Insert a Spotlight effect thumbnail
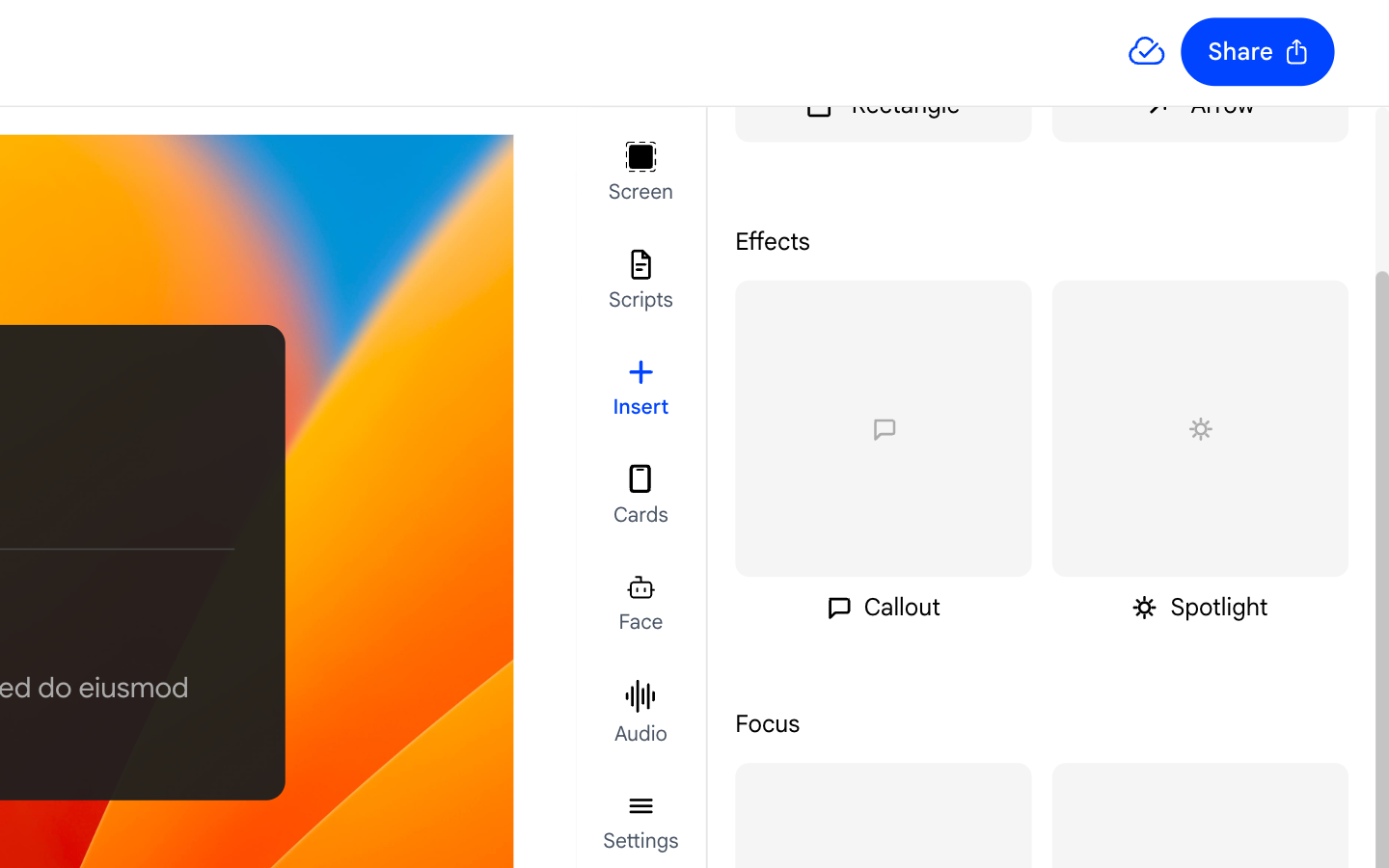The height and width of the screenshot is (868, 1389). coord(1200,428)
